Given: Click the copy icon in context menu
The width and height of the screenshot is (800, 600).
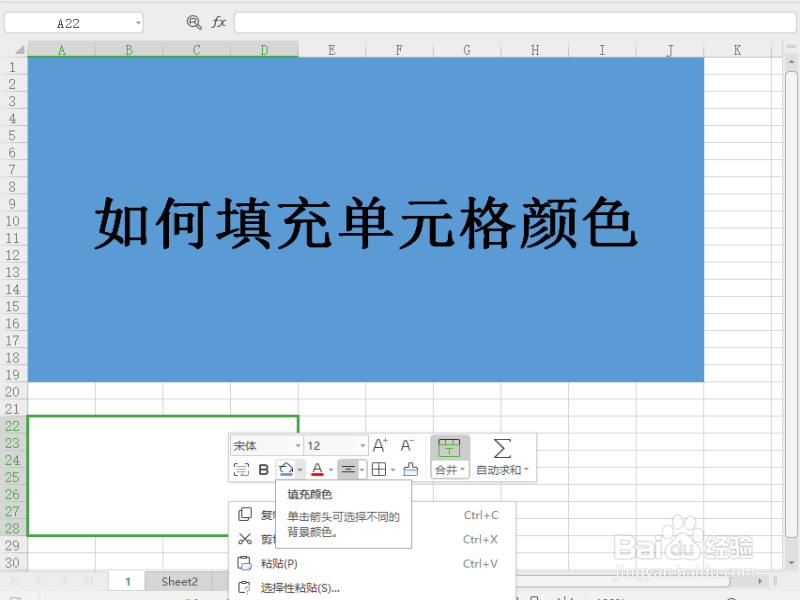Looking at the screenshot, I should point(245,514).
